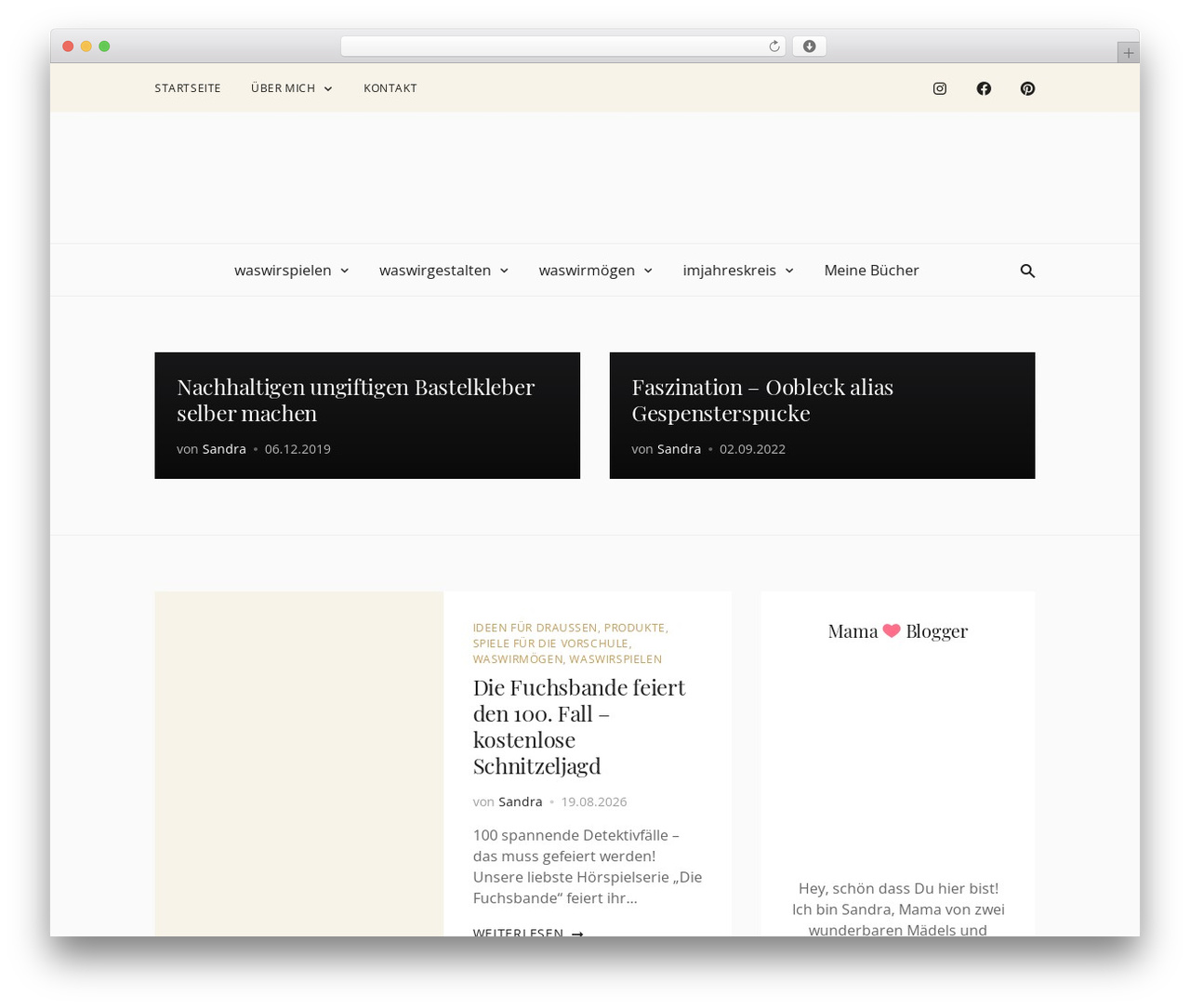Click the date 19.08.2026
The width and height of the screenshot is (1190, 1008).
click(594, 802)
